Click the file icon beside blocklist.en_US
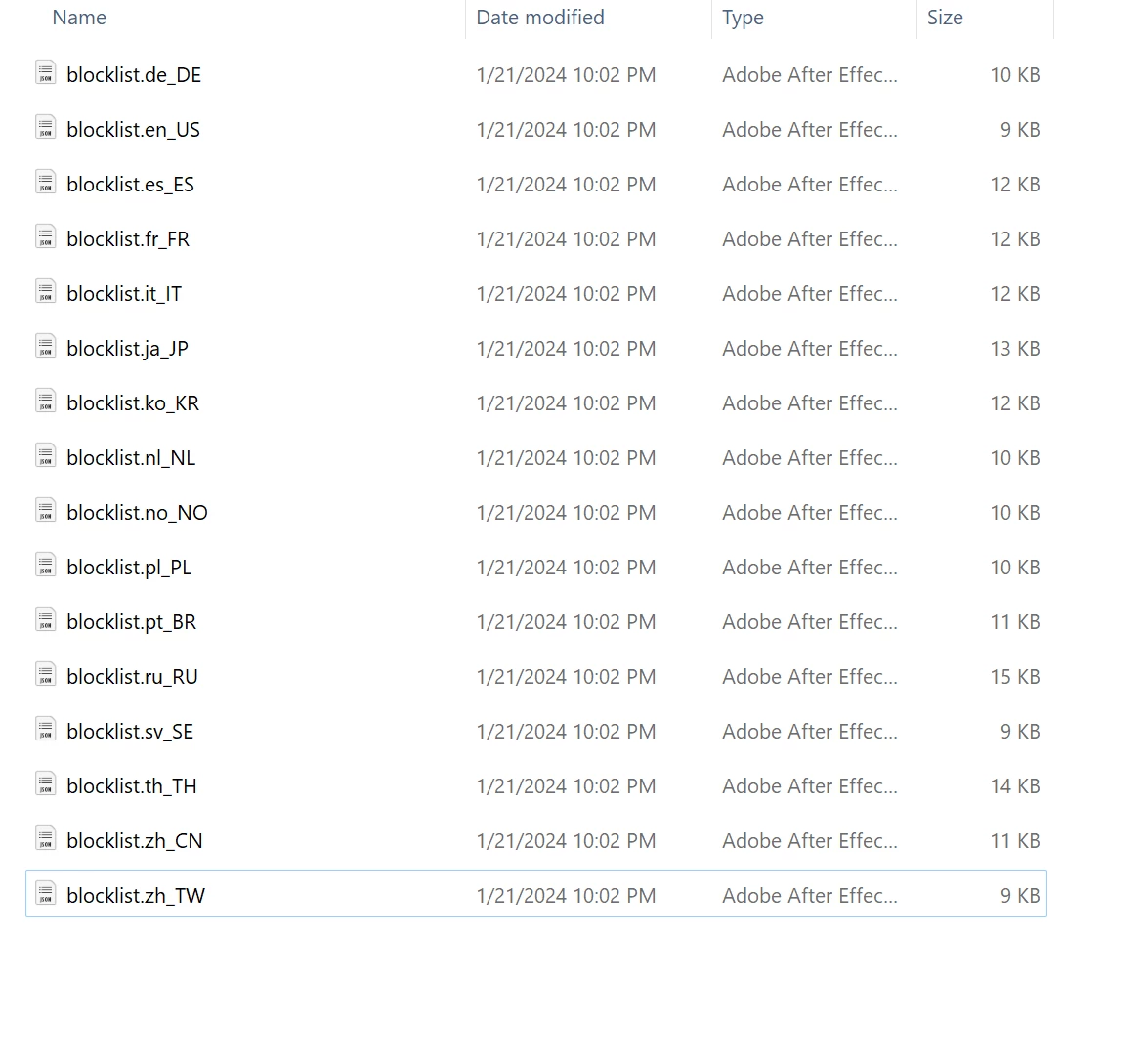 45,128
